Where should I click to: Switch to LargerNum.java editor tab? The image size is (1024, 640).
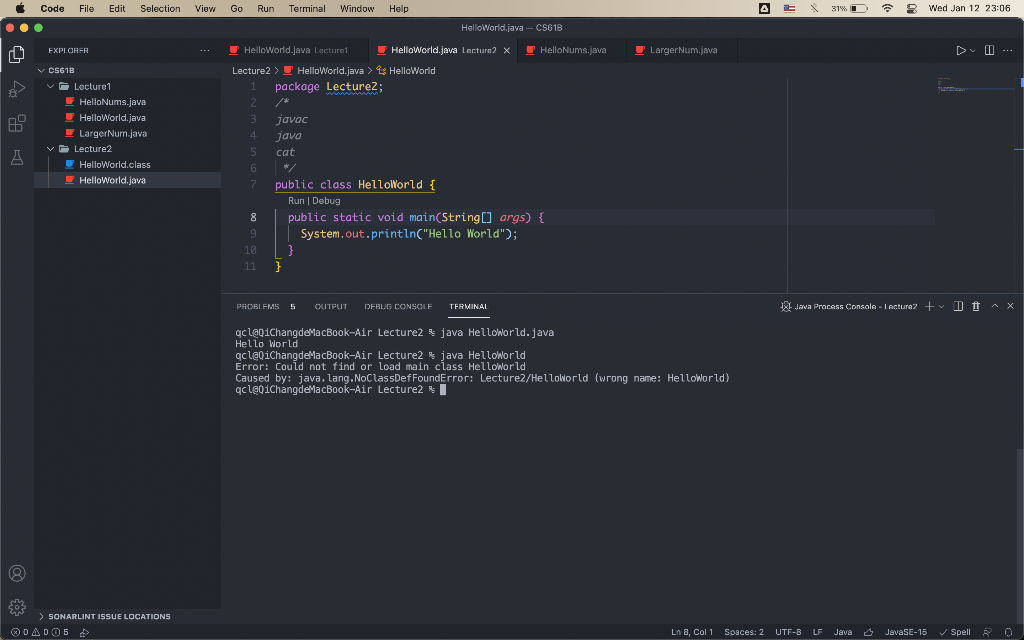click(682, 50)
